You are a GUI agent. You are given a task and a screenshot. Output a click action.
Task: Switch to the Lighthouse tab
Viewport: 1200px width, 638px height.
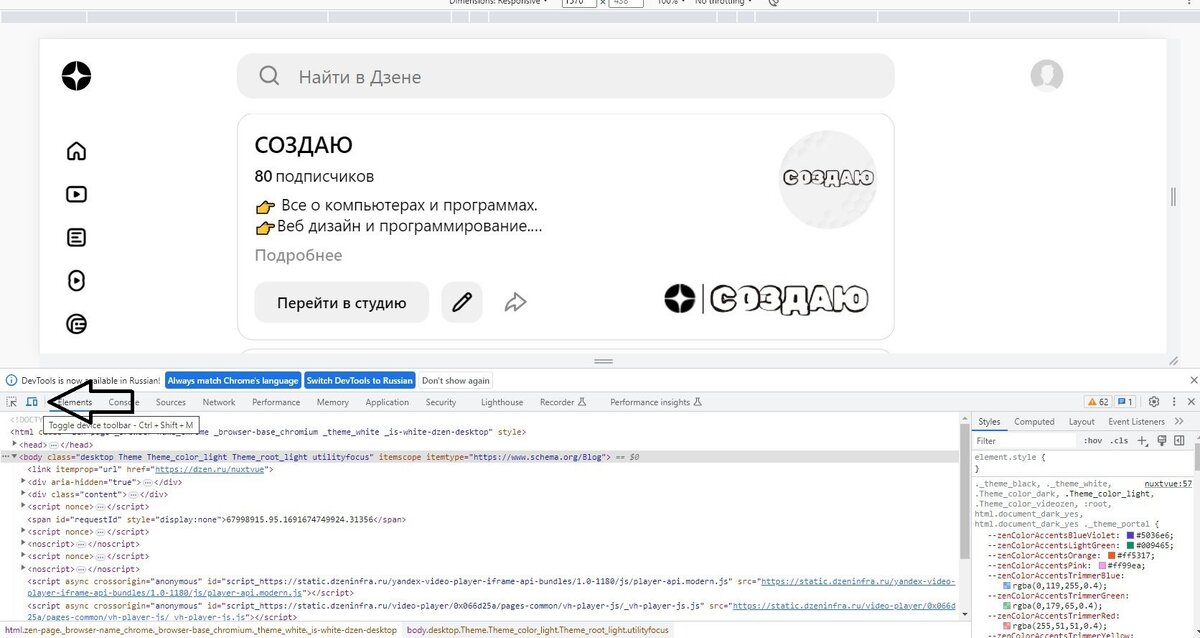(502, 402)
